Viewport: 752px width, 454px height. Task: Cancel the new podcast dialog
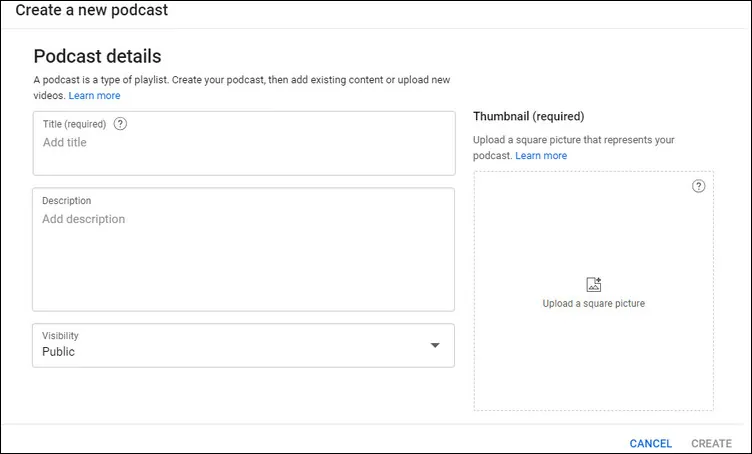point(650,443)
